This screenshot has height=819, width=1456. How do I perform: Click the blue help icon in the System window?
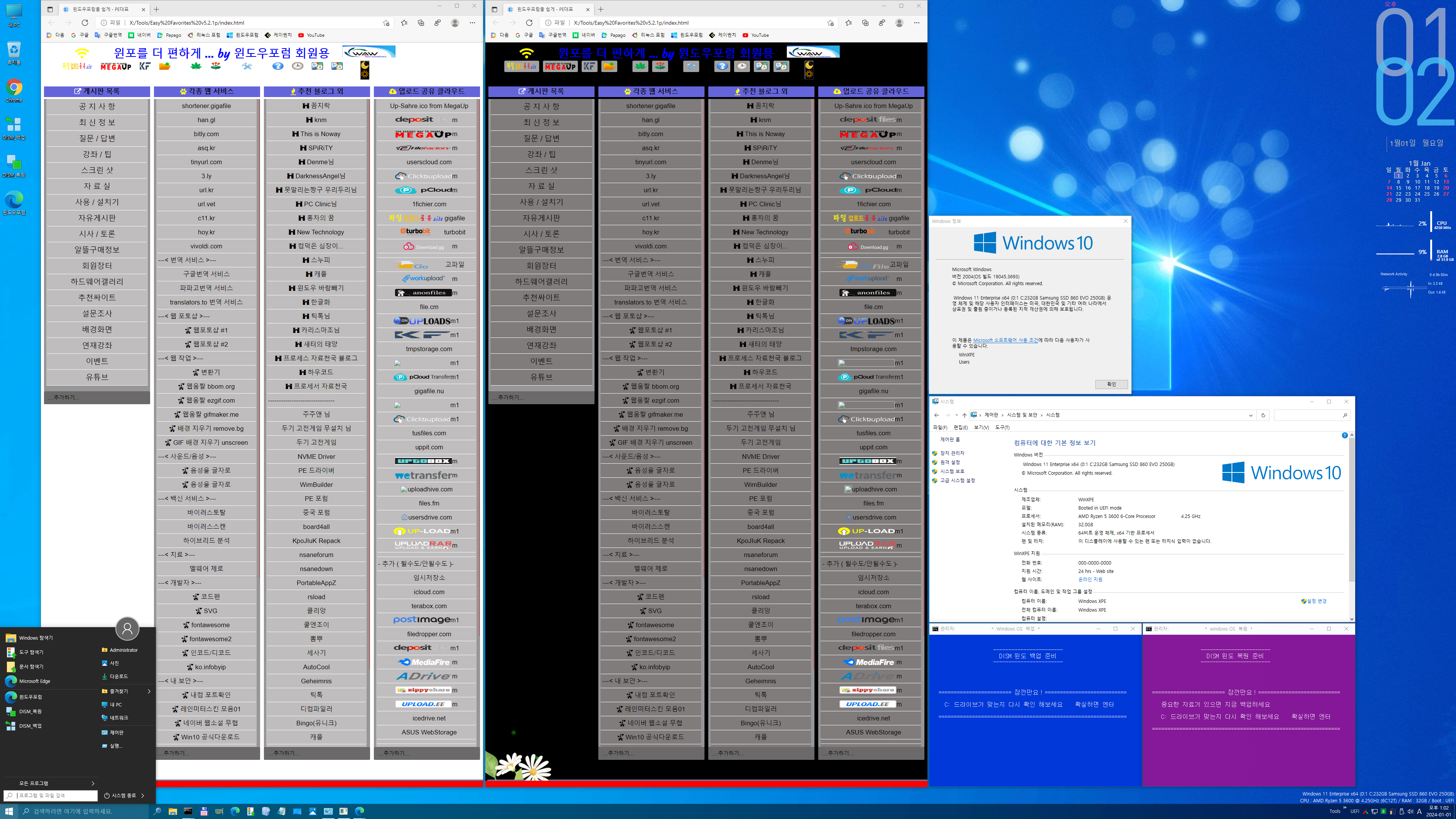(x=1345, y=435)
